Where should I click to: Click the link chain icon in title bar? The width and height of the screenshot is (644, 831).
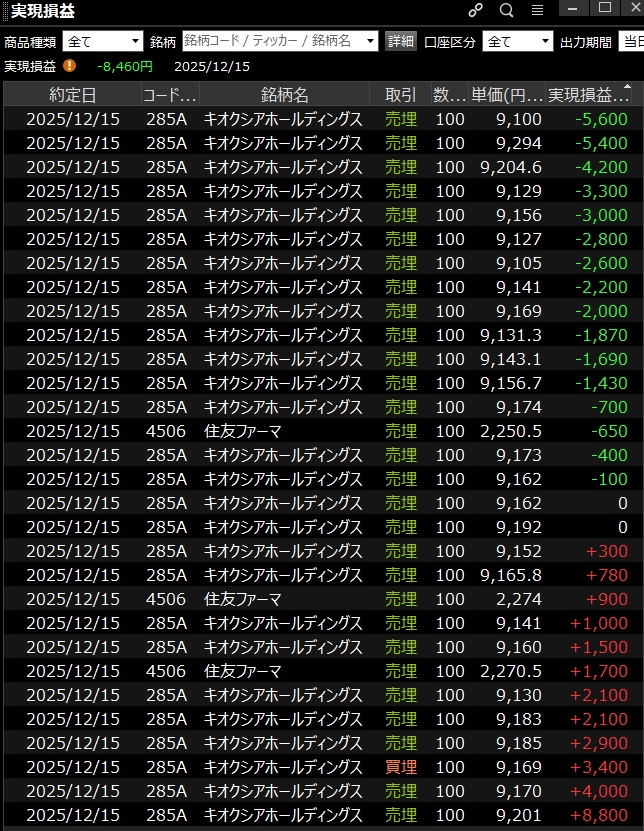coord(476,11)
